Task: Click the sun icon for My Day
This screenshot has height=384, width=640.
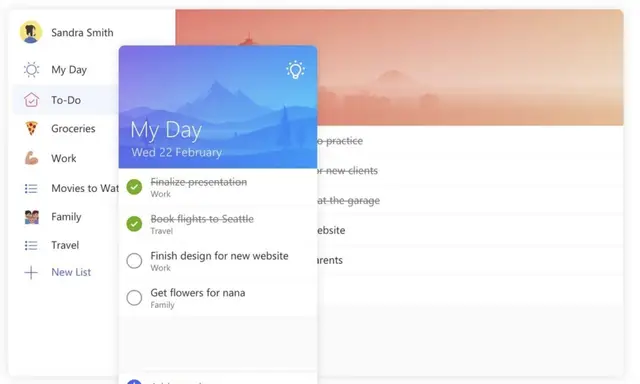Action: click(31, 70)
